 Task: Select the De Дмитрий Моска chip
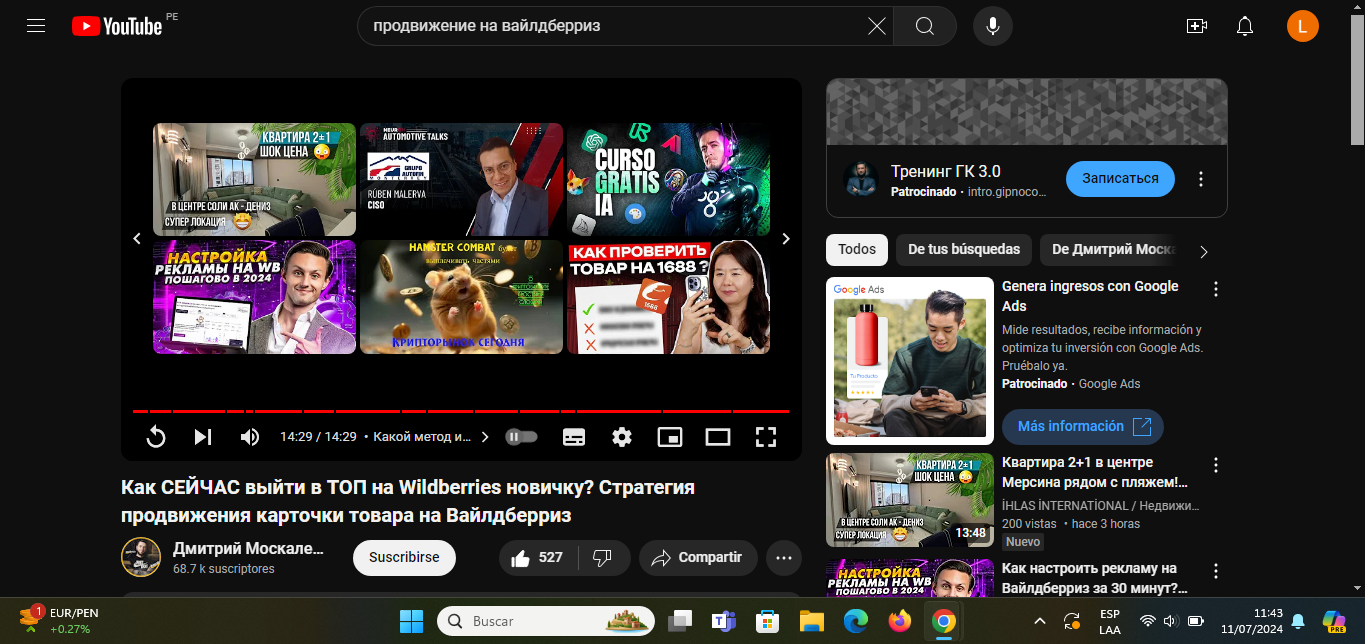pyautogui.click(x=1110, y=249)
